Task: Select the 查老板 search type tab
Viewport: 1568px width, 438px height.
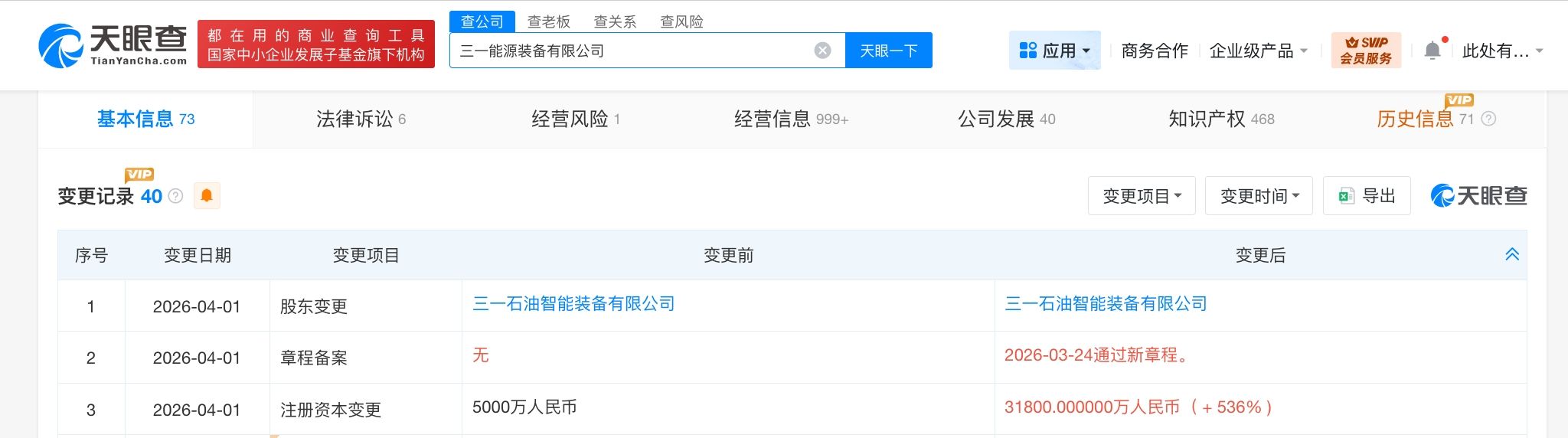Action: tap(549, 21)
